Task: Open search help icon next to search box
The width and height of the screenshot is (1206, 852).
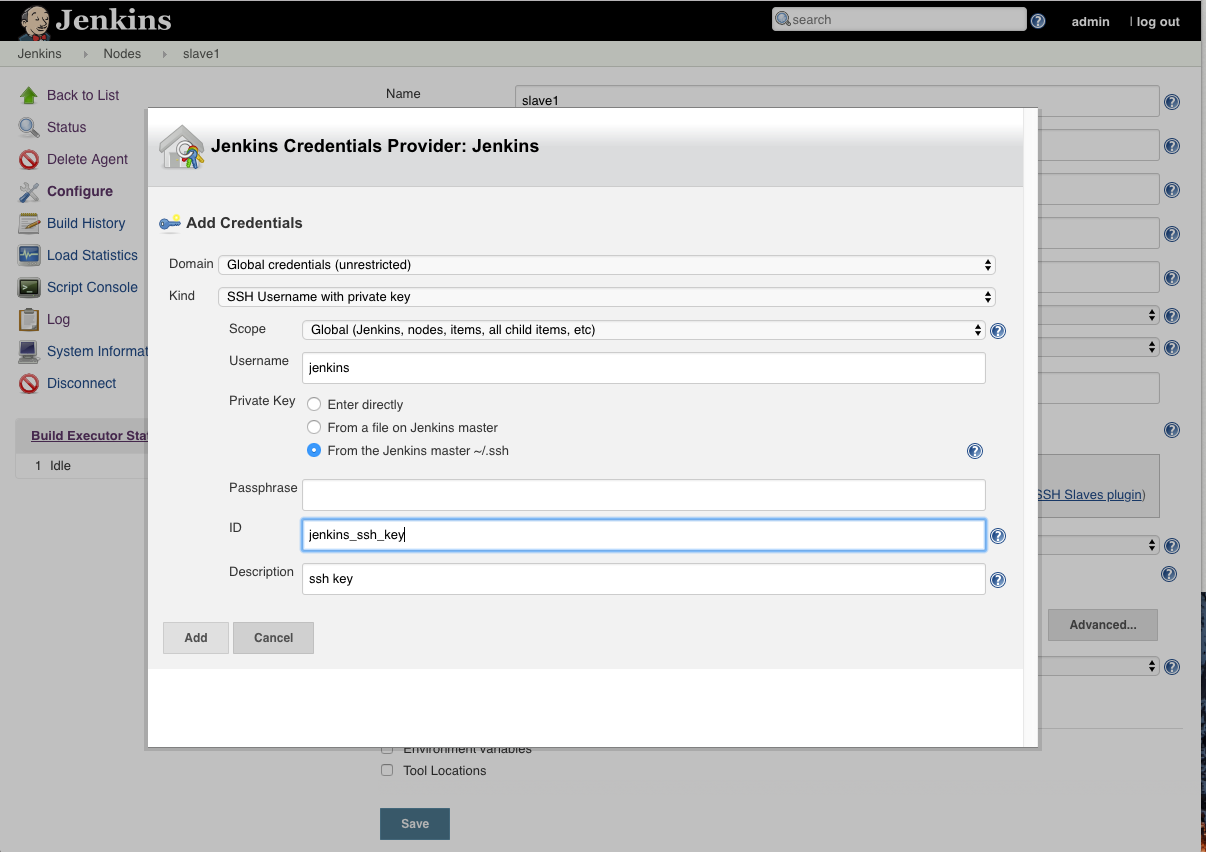Action: click(1038, 21)
